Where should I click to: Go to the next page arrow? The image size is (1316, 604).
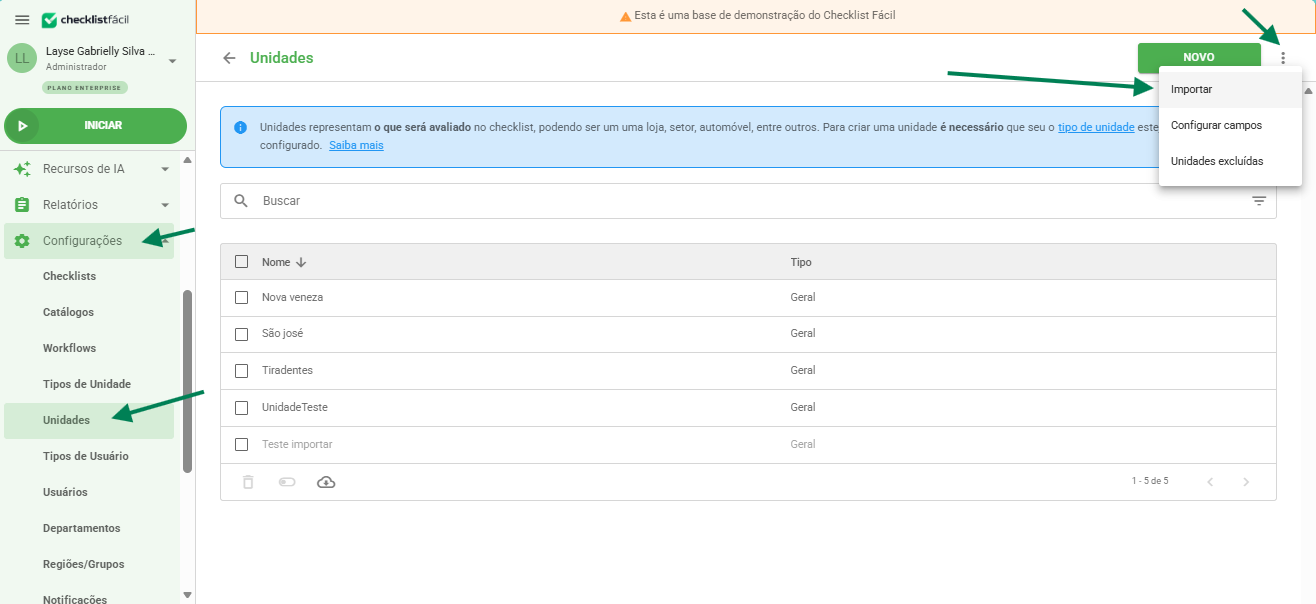(x=1246, y=482)
